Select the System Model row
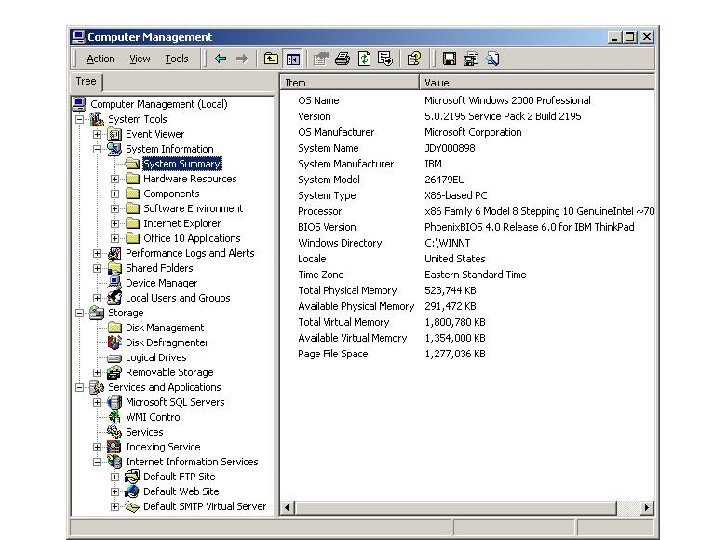This screenshot has width=720, height=540. click(467, 180)
